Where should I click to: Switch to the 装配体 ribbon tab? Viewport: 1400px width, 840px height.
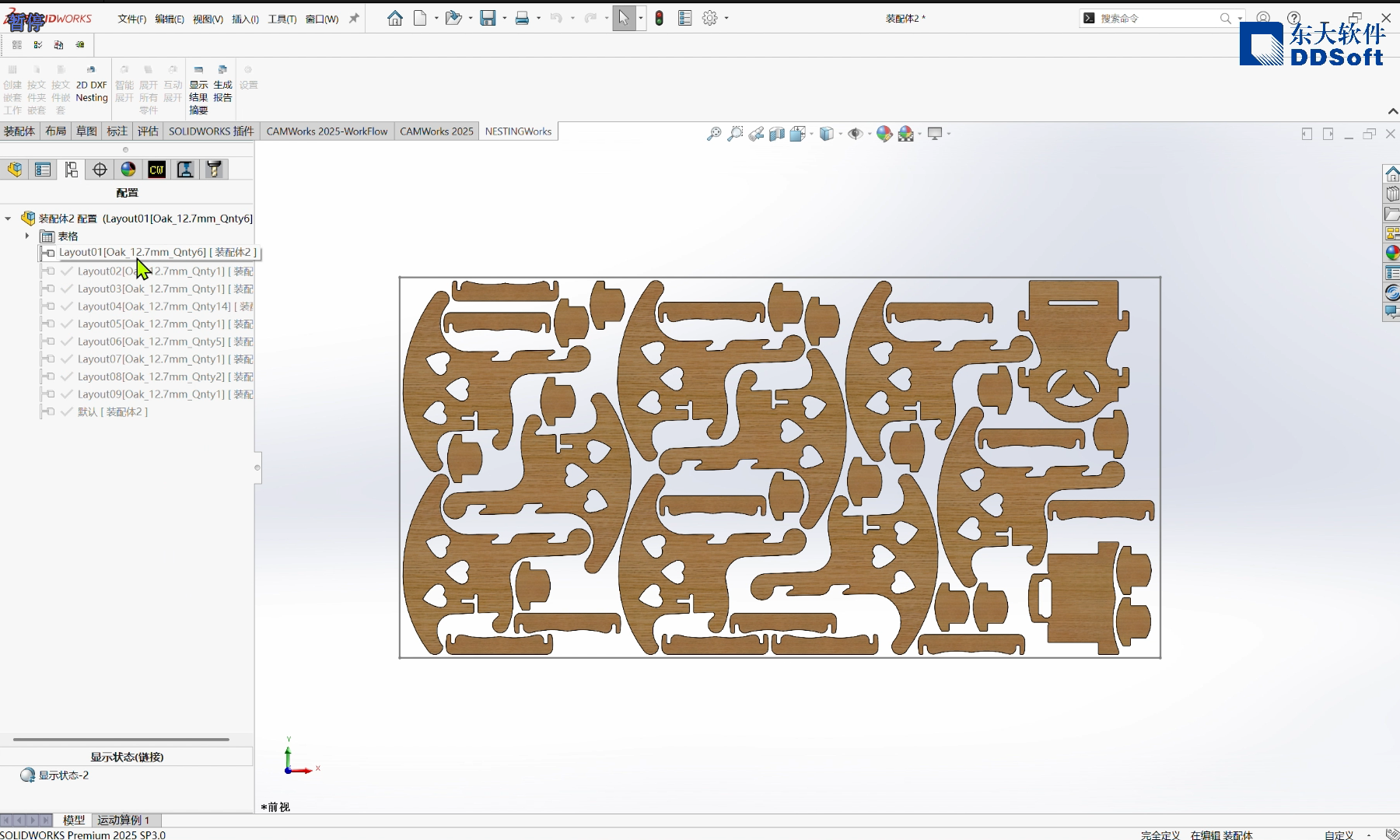tap(19, 131)
